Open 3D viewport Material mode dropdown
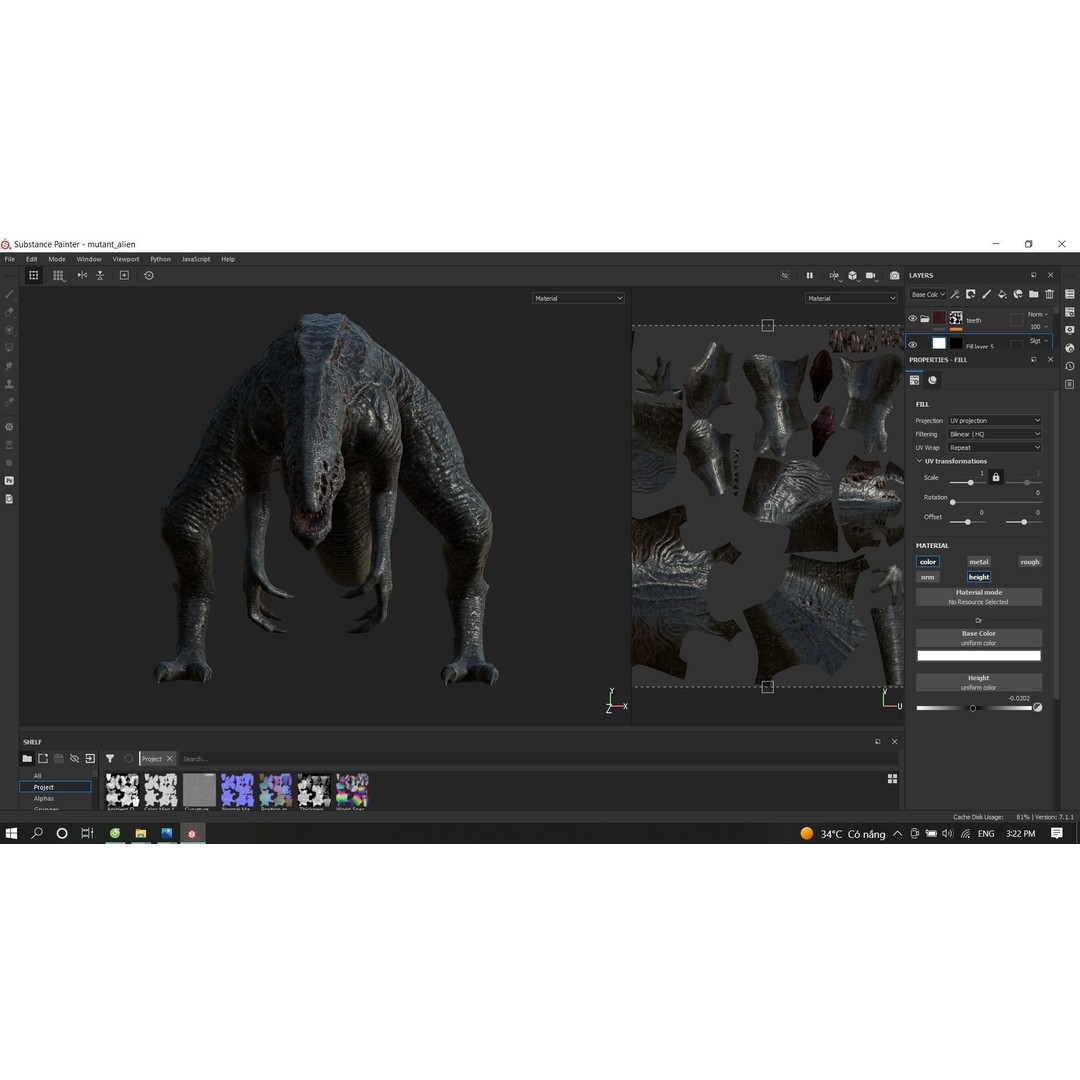This screenshot has width=1080, height=1080. 578,298
